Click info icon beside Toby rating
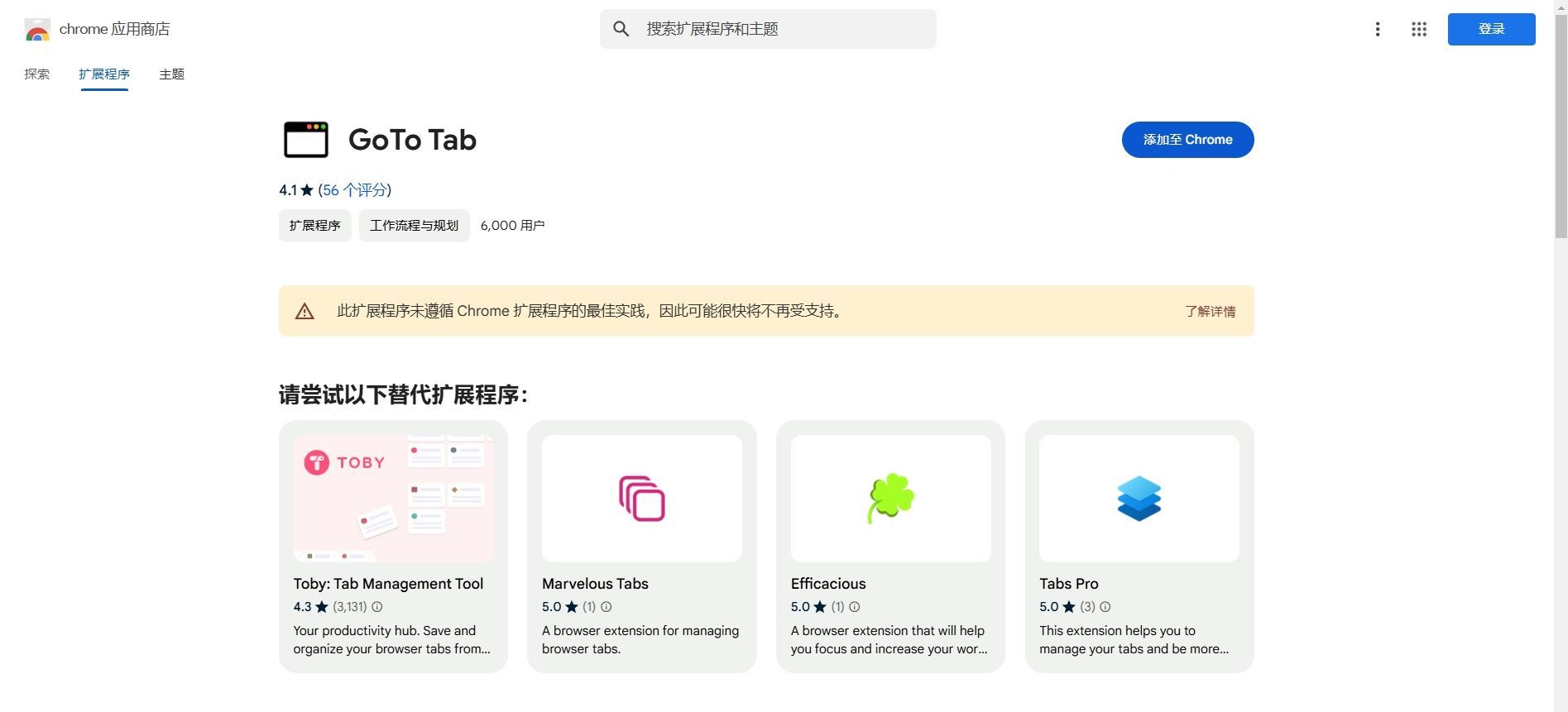1568x712 pixels. pos(377,607)
